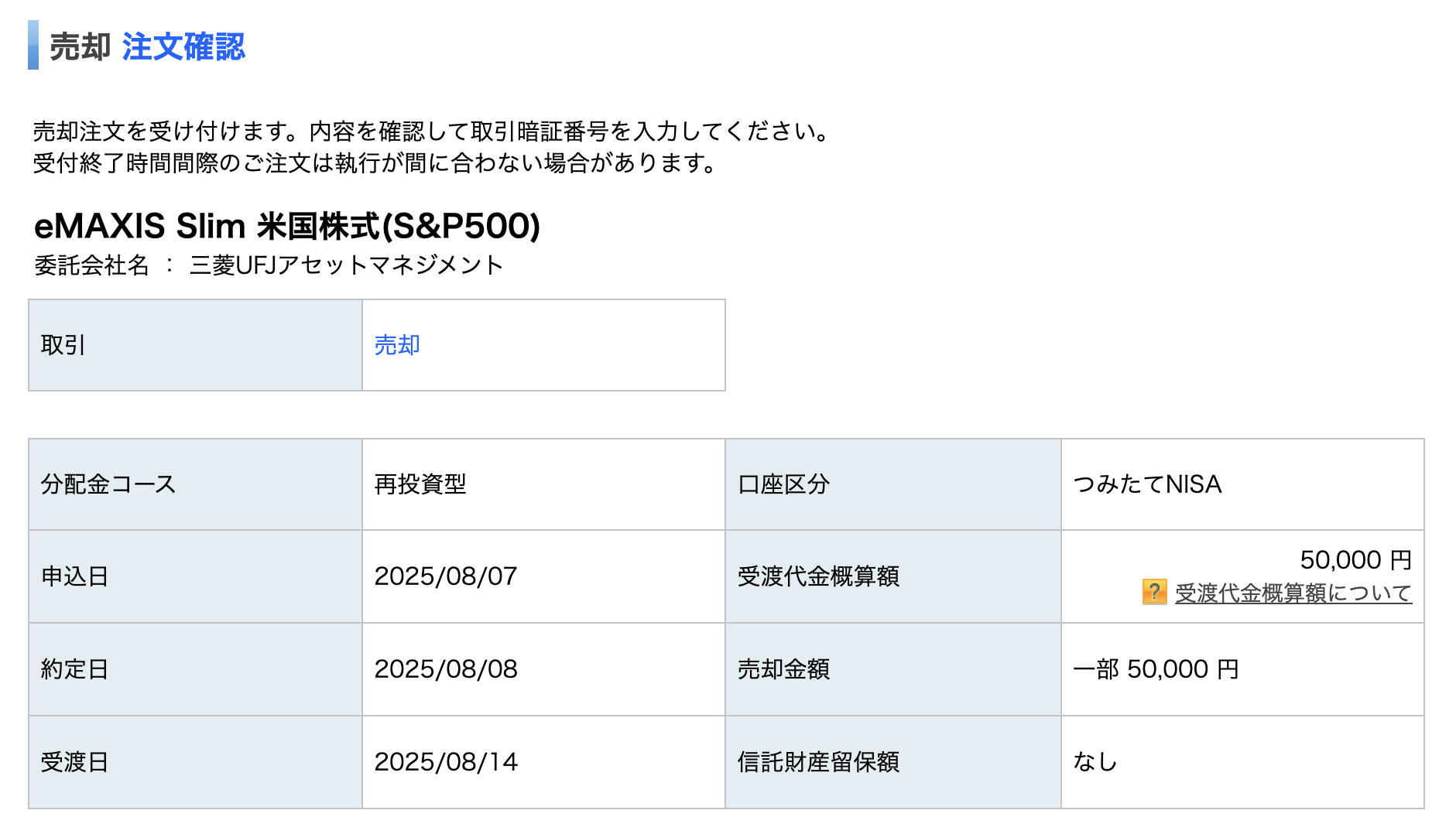Open the 受渡代金概算額について link
Screen dimensions: 1456x817
(x=1293, y=593)
